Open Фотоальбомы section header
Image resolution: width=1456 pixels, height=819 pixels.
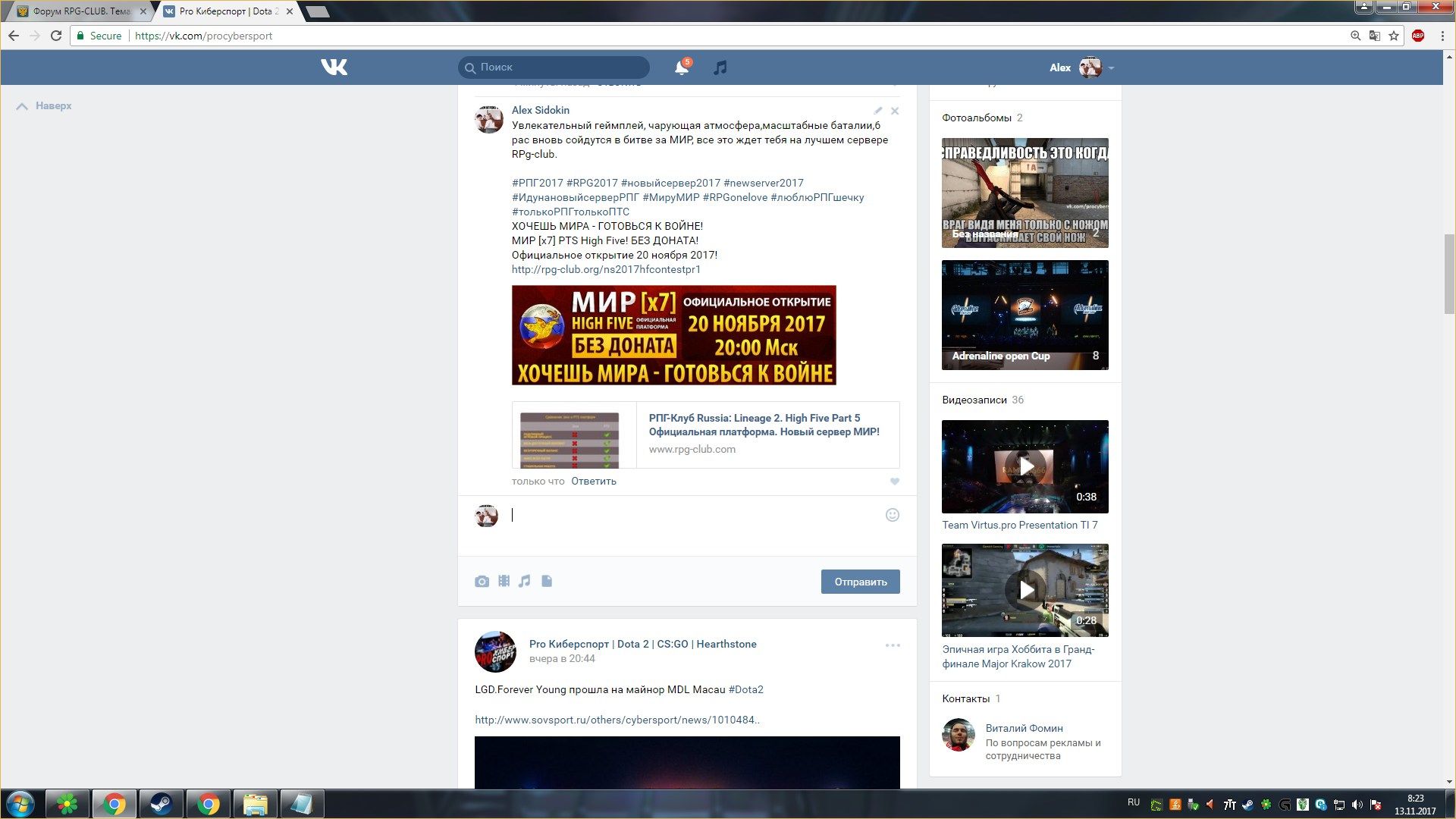[977, 118]
